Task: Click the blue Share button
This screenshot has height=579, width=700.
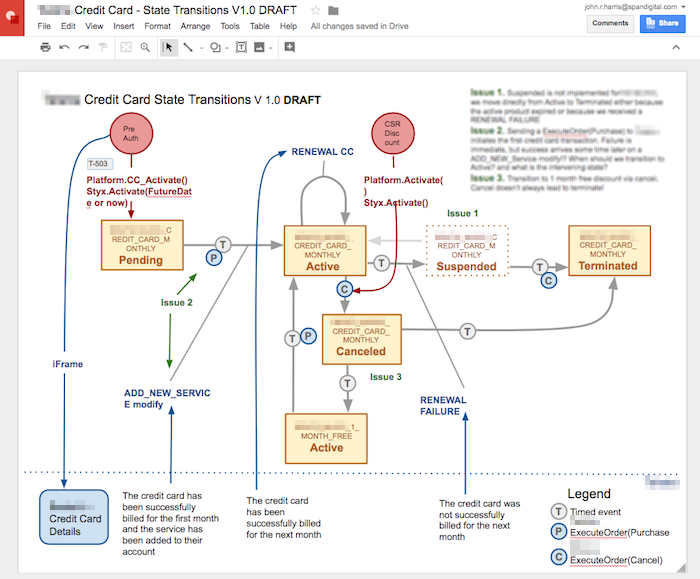Action: click(x=663, y=22)
